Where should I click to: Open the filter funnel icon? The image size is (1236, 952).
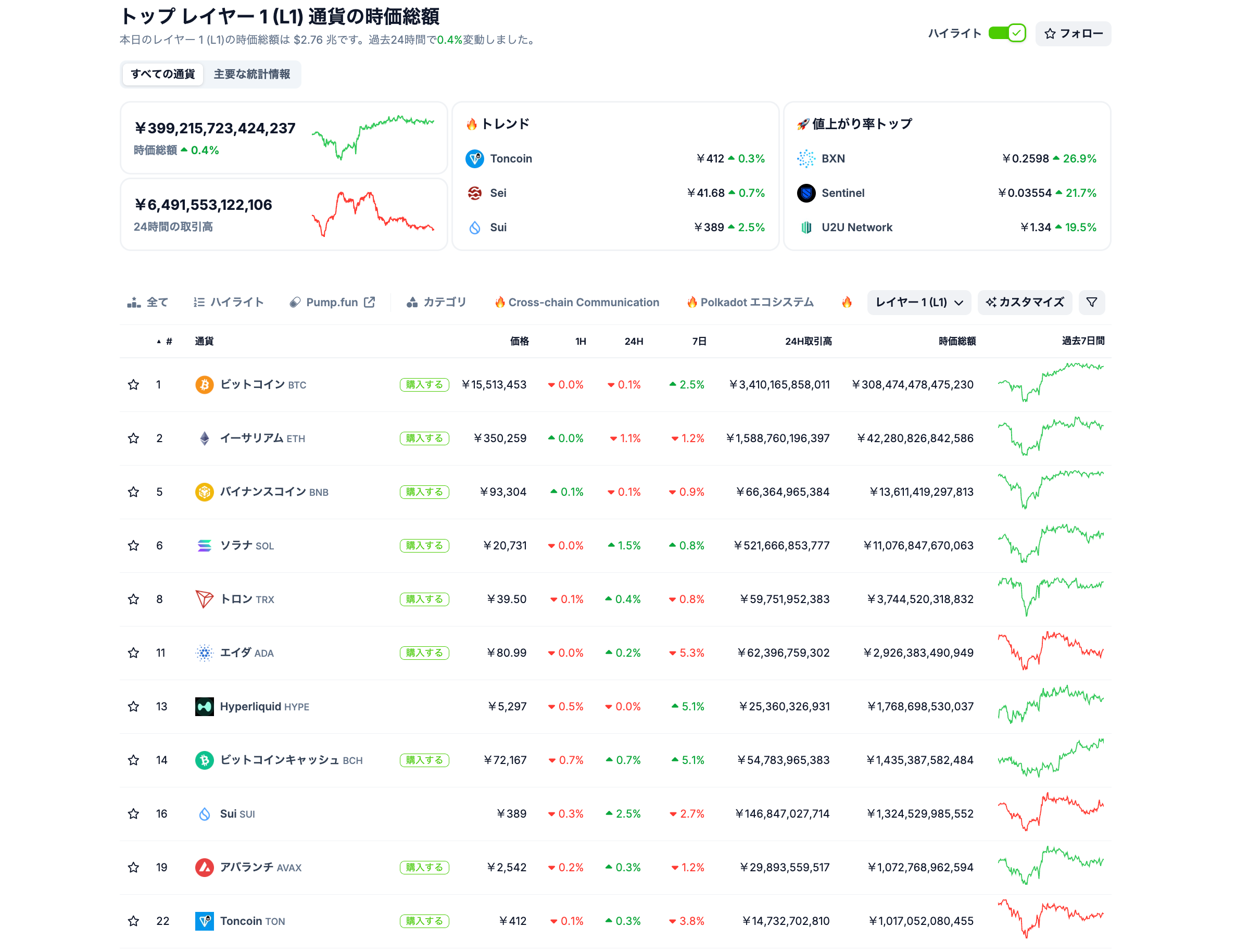point(1092,303)
